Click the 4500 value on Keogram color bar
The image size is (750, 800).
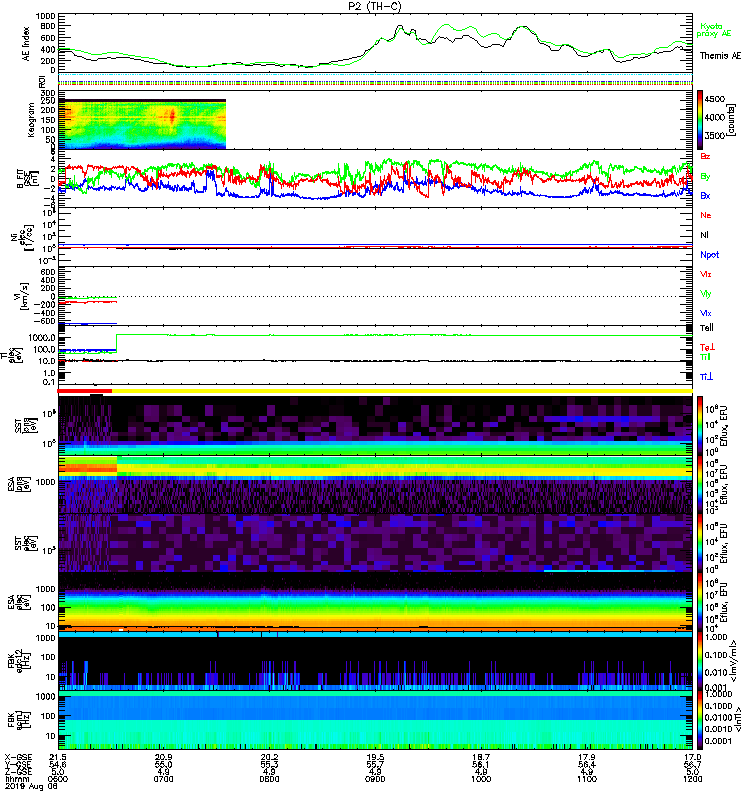pos(715,99)
